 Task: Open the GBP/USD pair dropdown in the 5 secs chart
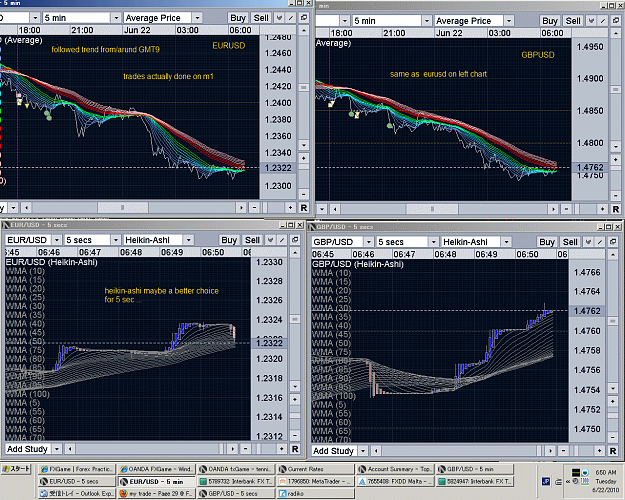(369, 242)
